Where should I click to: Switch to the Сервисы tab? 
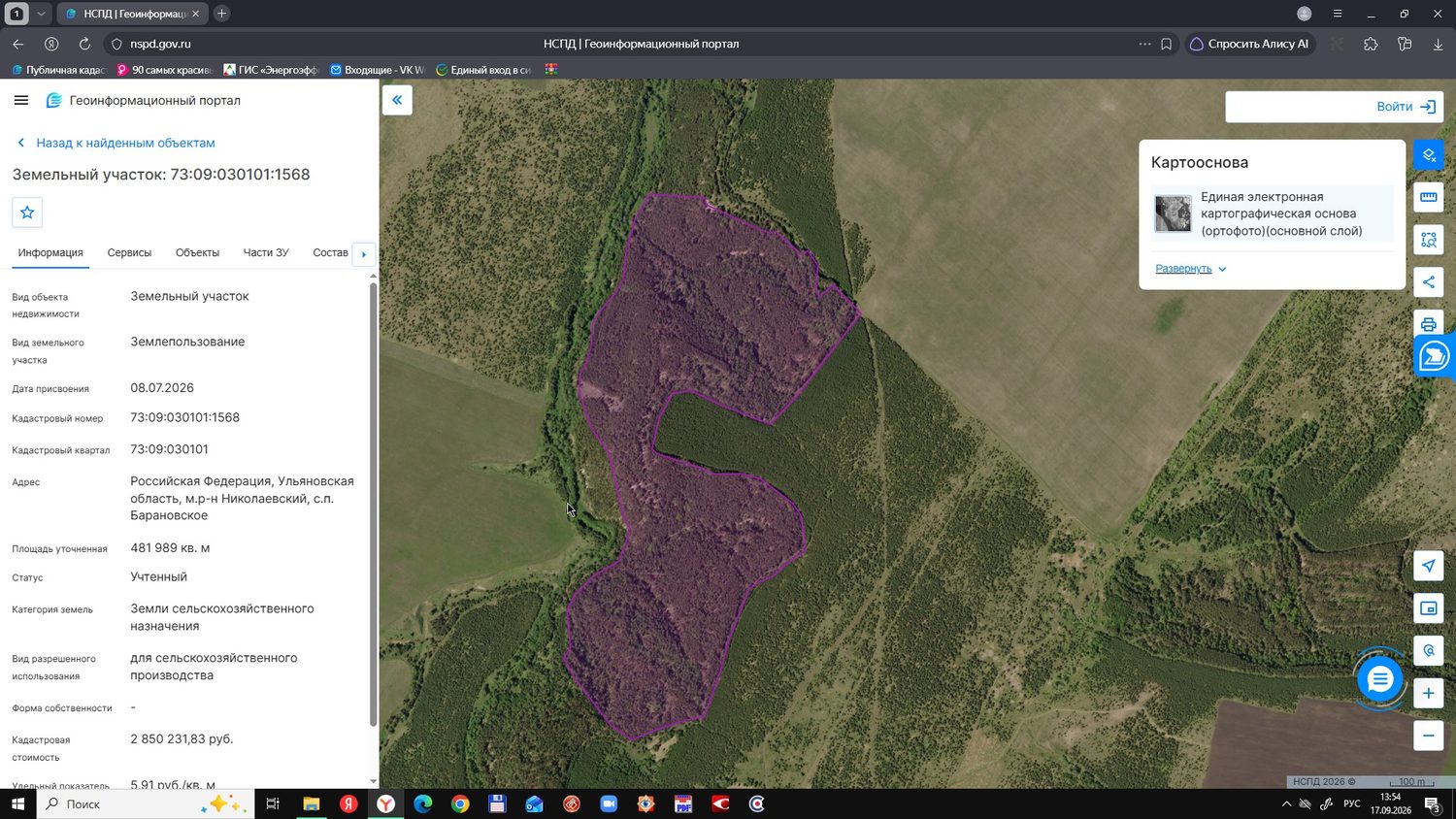129,252
